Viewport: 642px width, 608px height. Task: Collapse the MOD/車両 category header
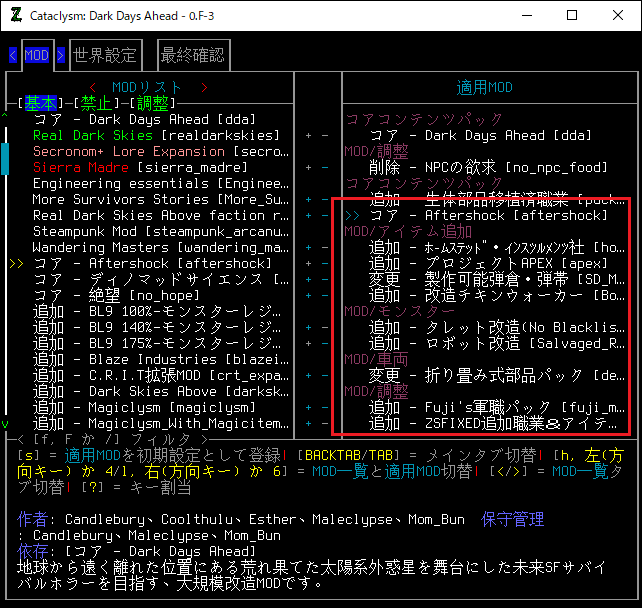click(x=376, y=359)
